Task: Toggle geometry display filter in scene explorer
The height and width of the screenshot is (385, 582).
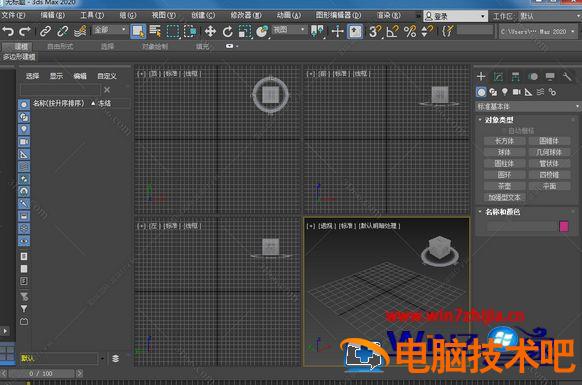Action: (x=24, y=105)
